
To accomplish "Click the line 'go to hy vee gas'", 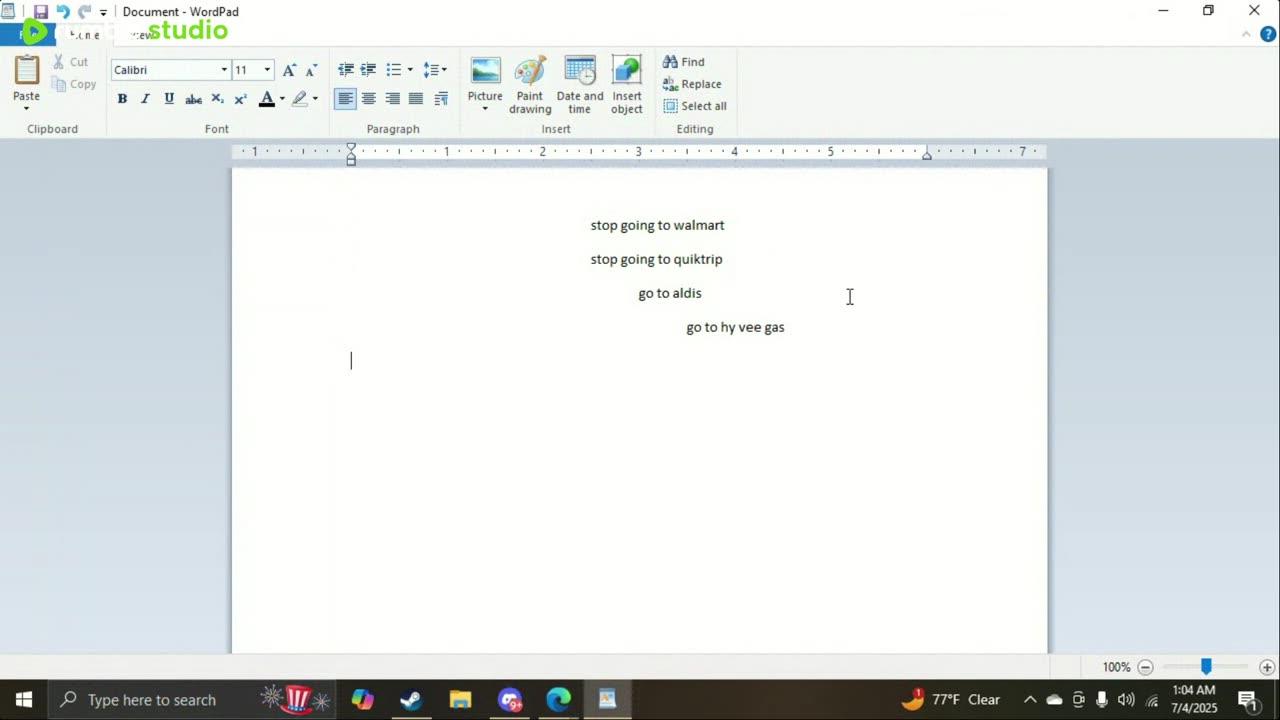I will [735, 328].
